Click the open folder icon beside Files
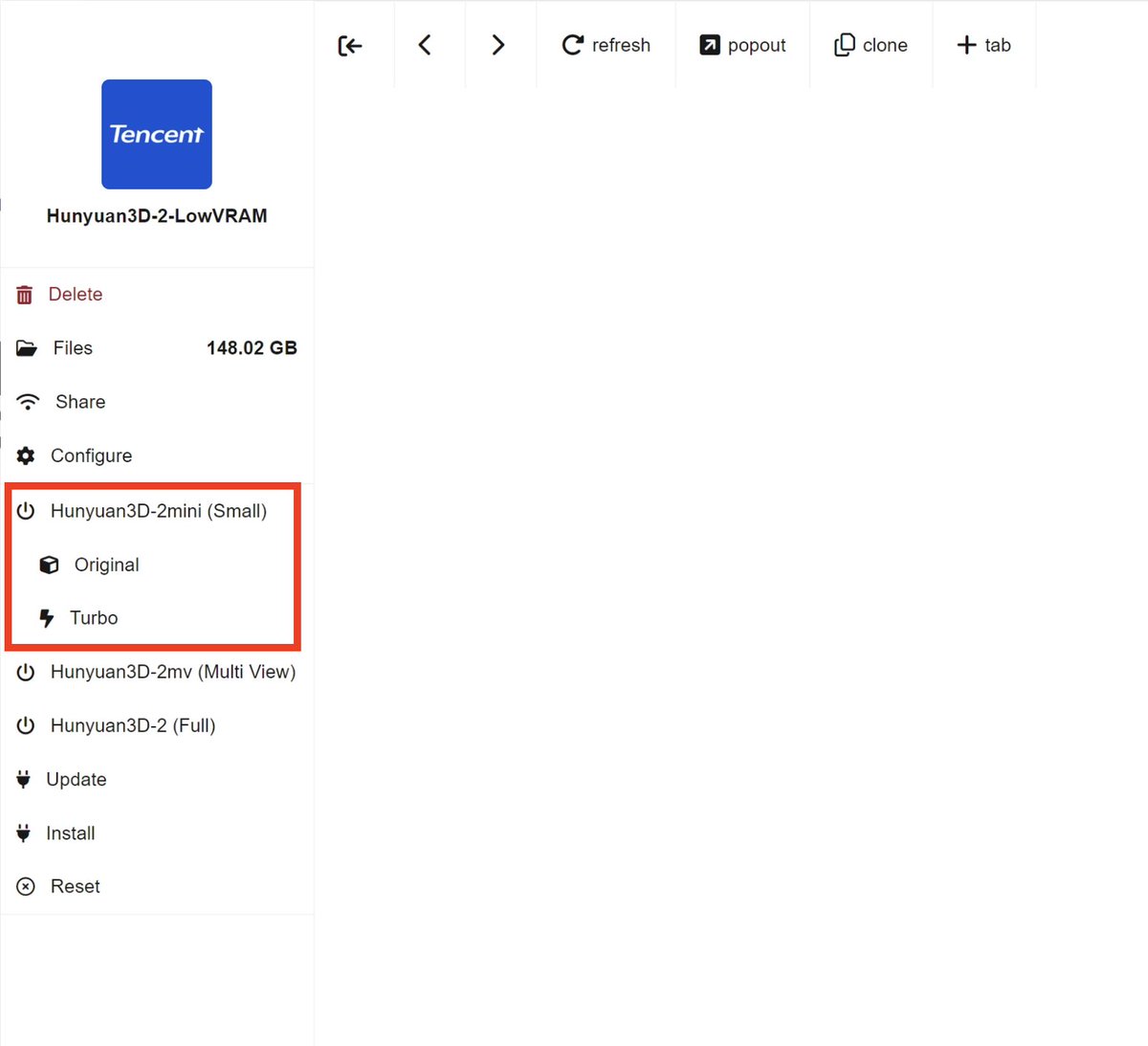The image size is (1148, 1046). (x=27, y=348)
